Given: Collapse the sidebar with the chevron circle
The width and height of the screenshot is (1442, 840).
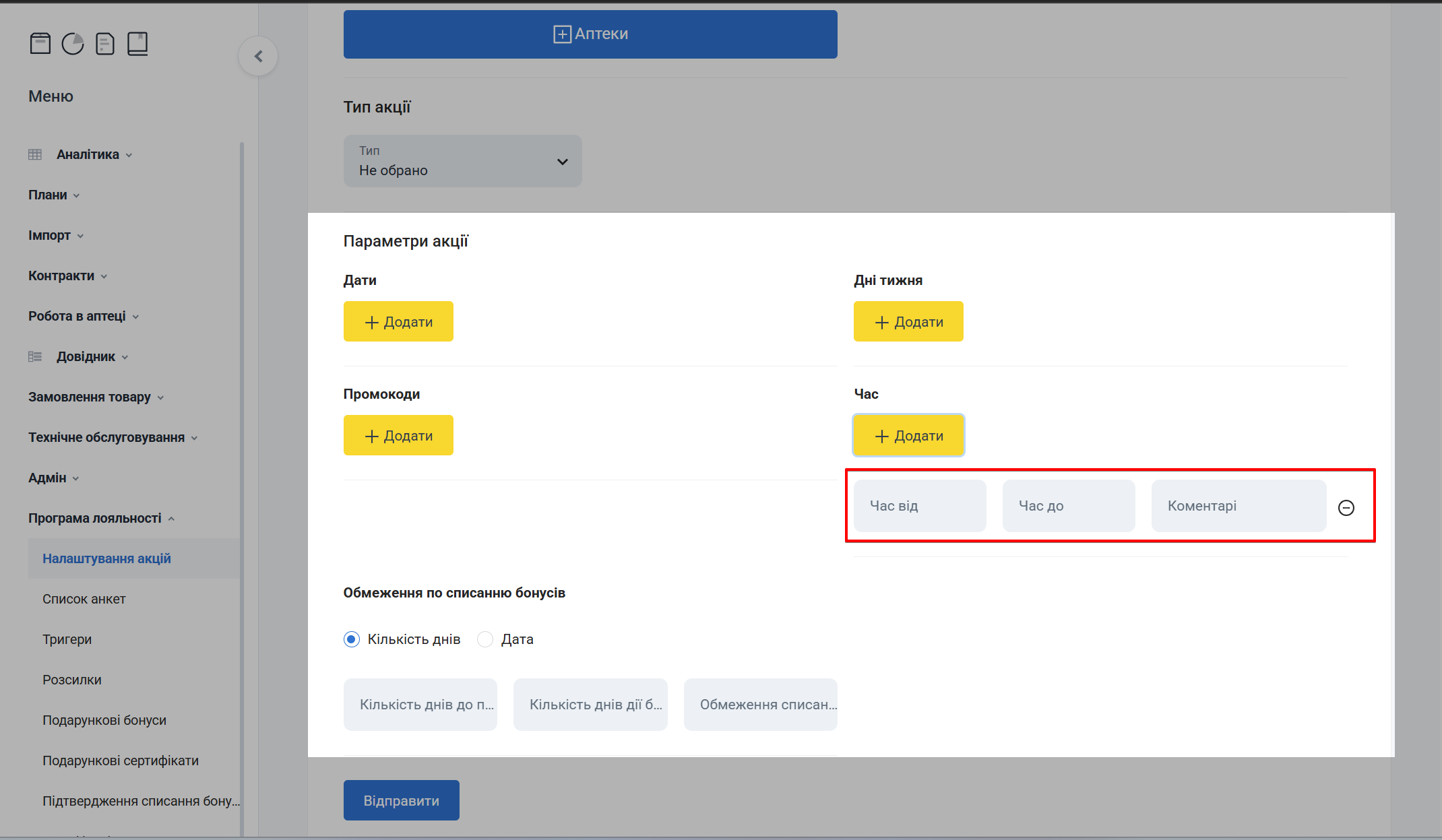Looking at the screenshot, I should coord(258,56).
